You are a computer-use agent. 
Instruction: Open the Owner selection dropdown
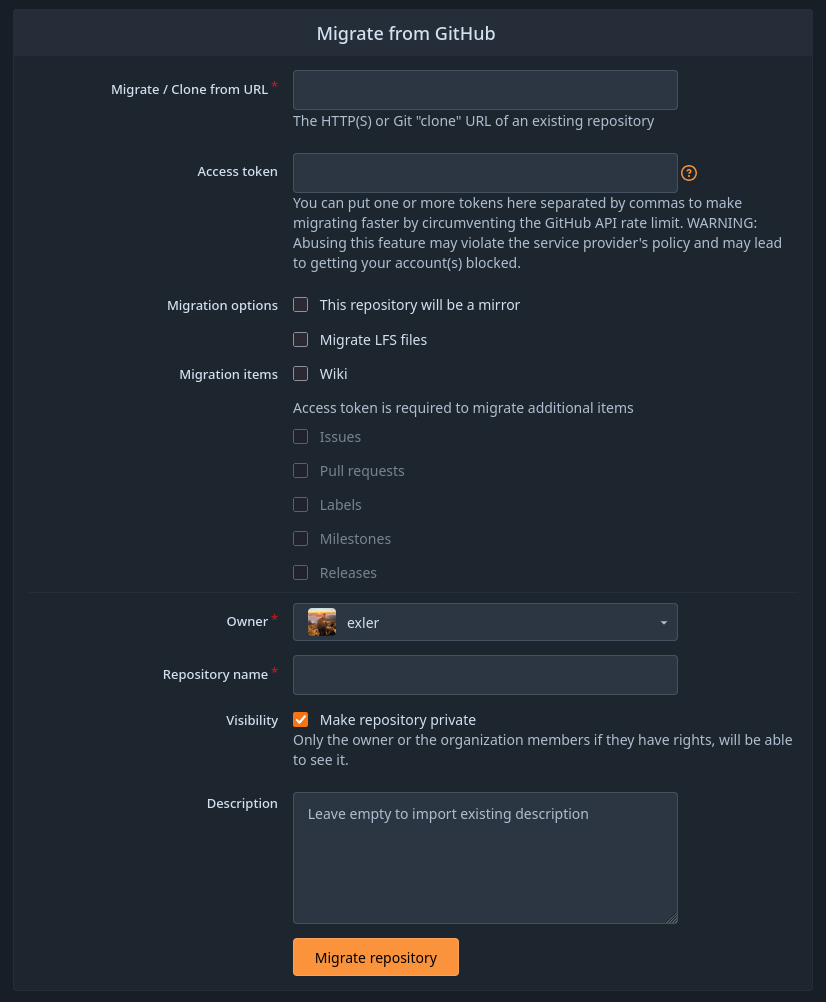[485, 622]
